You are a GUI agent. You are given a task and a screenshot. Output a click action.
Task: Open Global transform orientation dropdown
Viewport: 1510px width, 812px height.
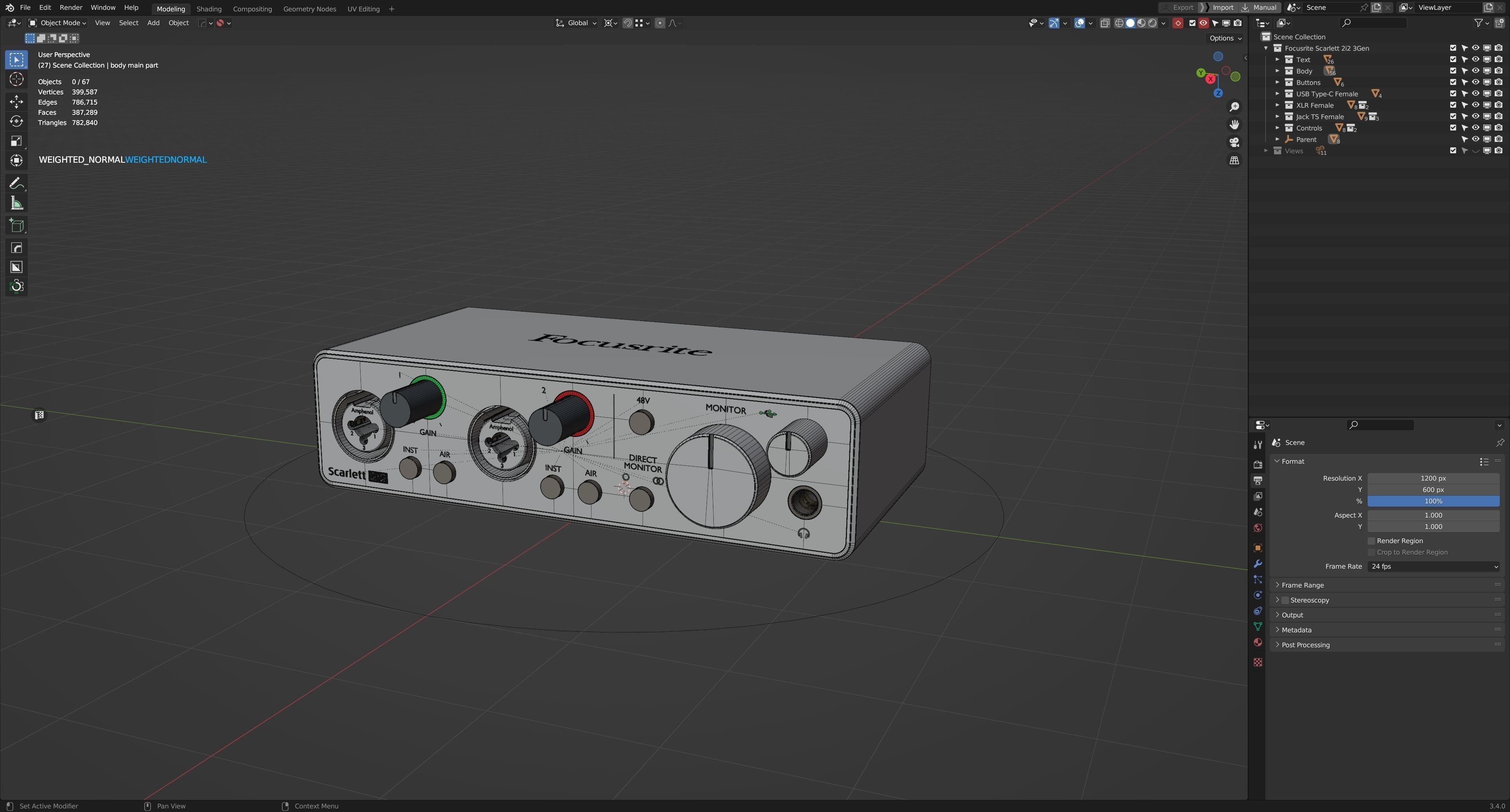tap(576, 23)
